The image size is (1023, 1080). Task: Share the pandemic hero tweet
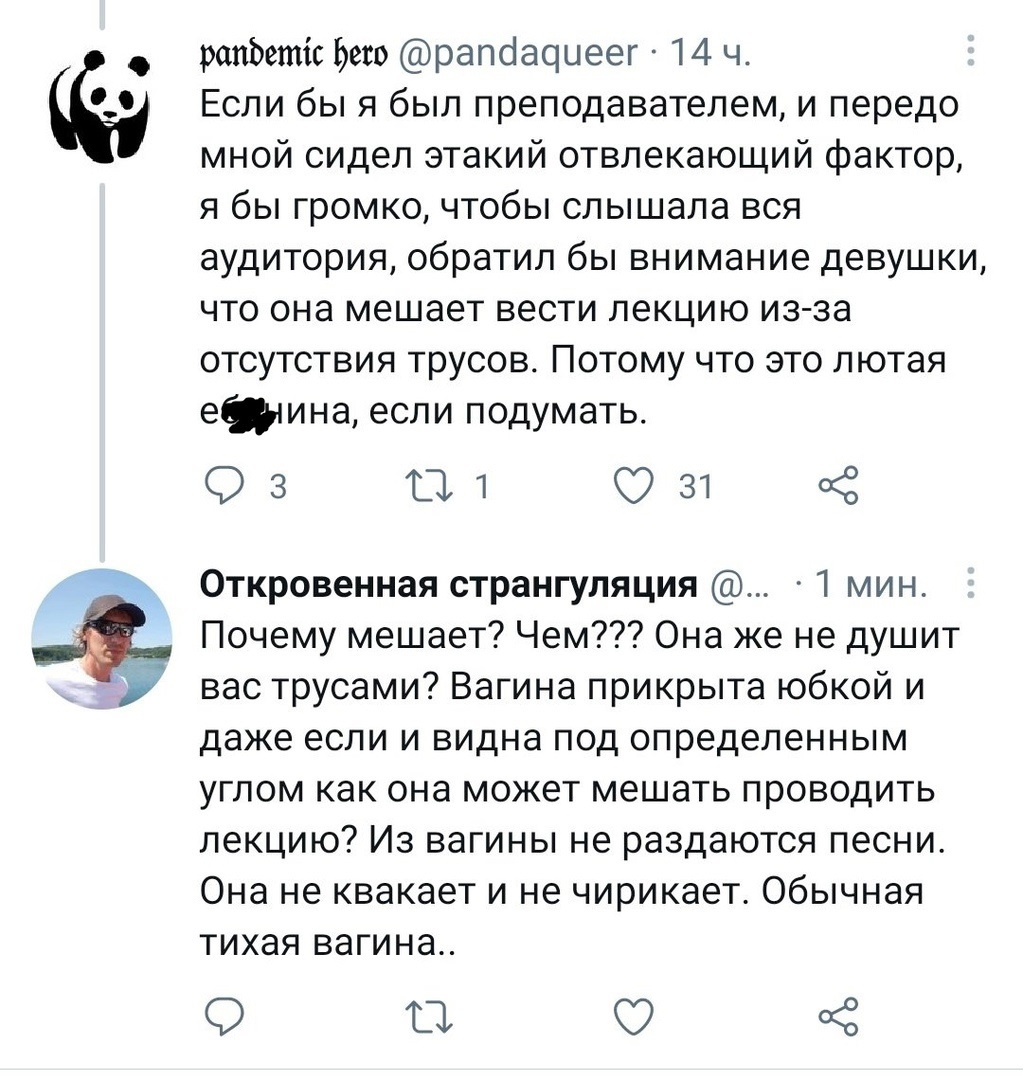[836, 486]
